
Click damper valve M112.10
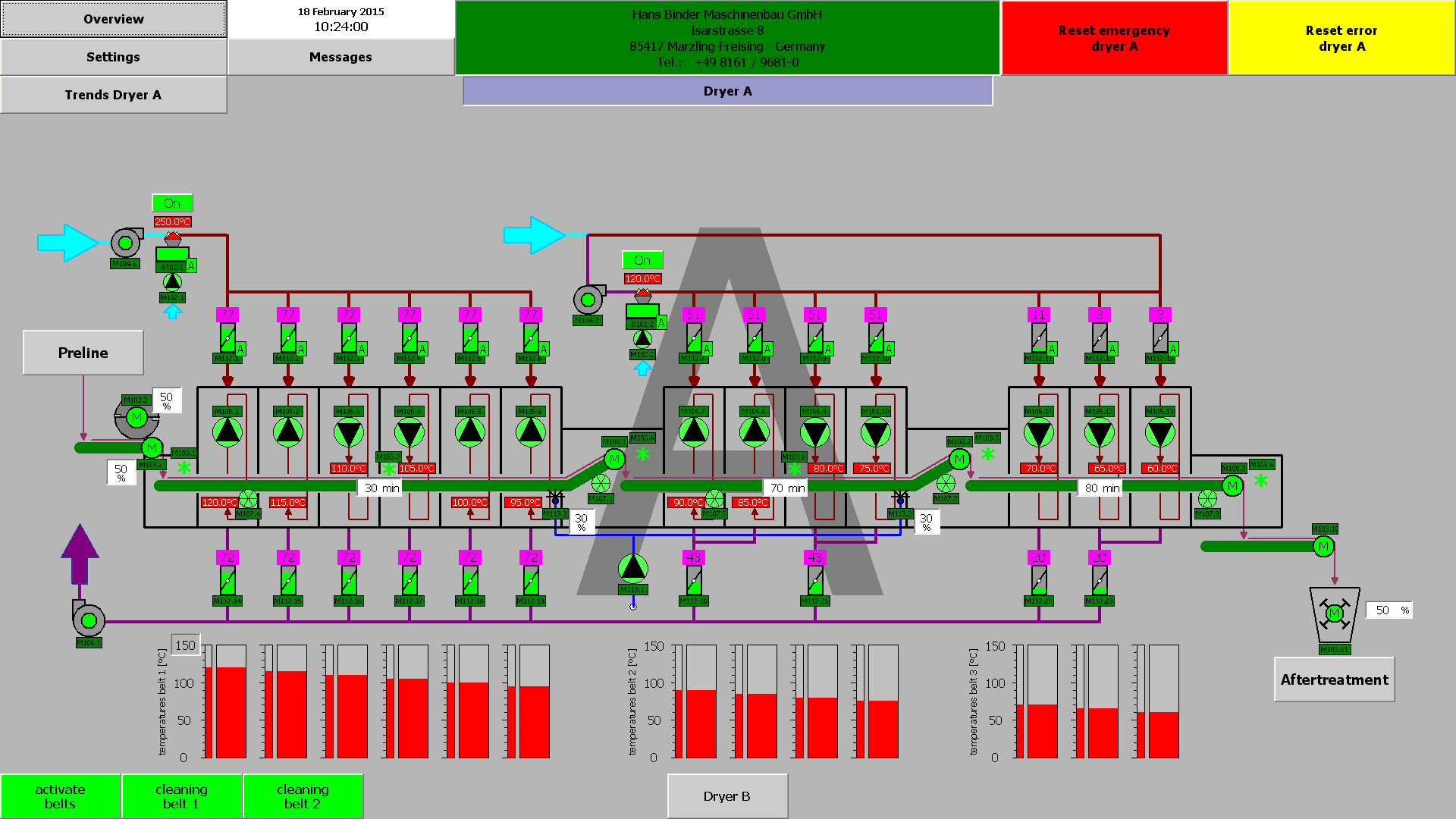coord(876,337)
